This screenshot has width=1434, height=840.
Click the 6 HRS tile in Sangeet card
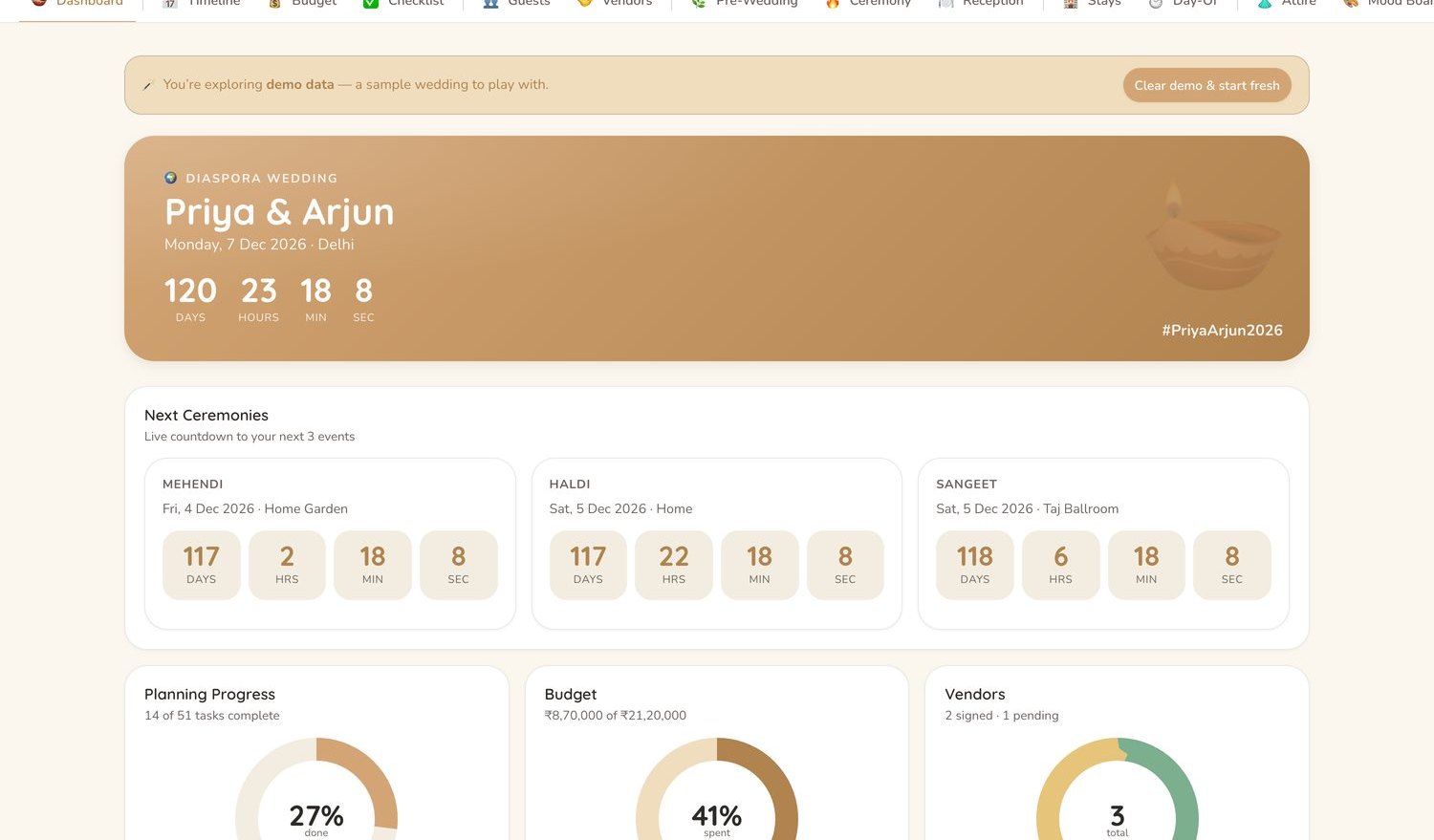coord(1060,565)
